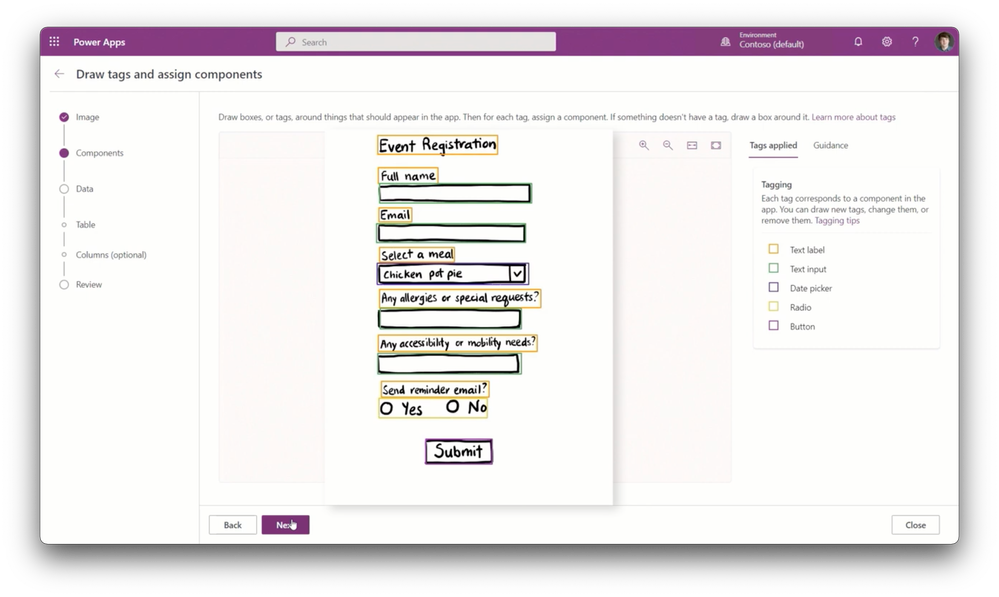Viewport: 999px width, 597px height.
Task: Select the Submit button tag
Action: [x=459, y=451]
